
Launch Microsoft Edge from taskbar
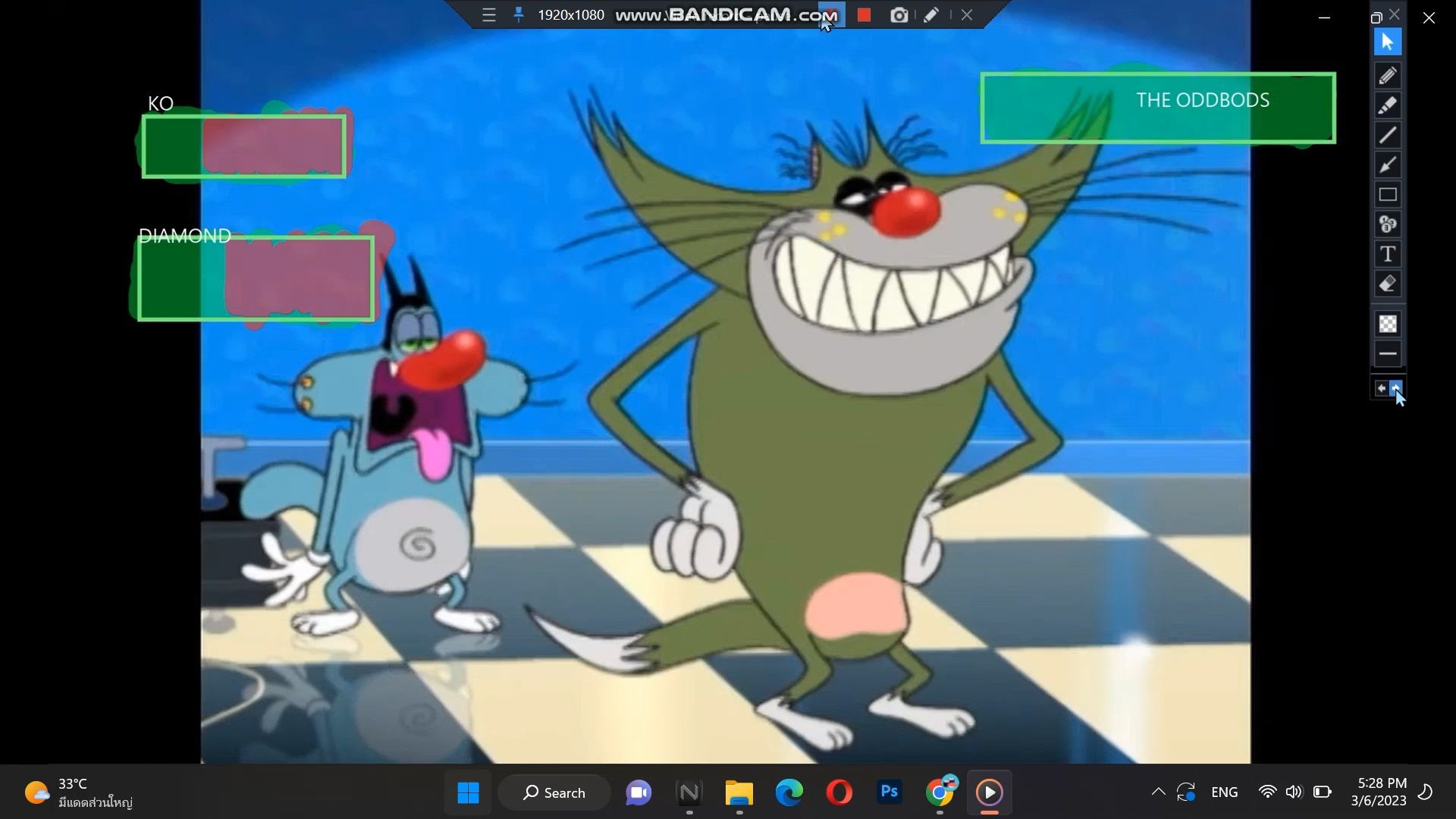click(789, 793)
